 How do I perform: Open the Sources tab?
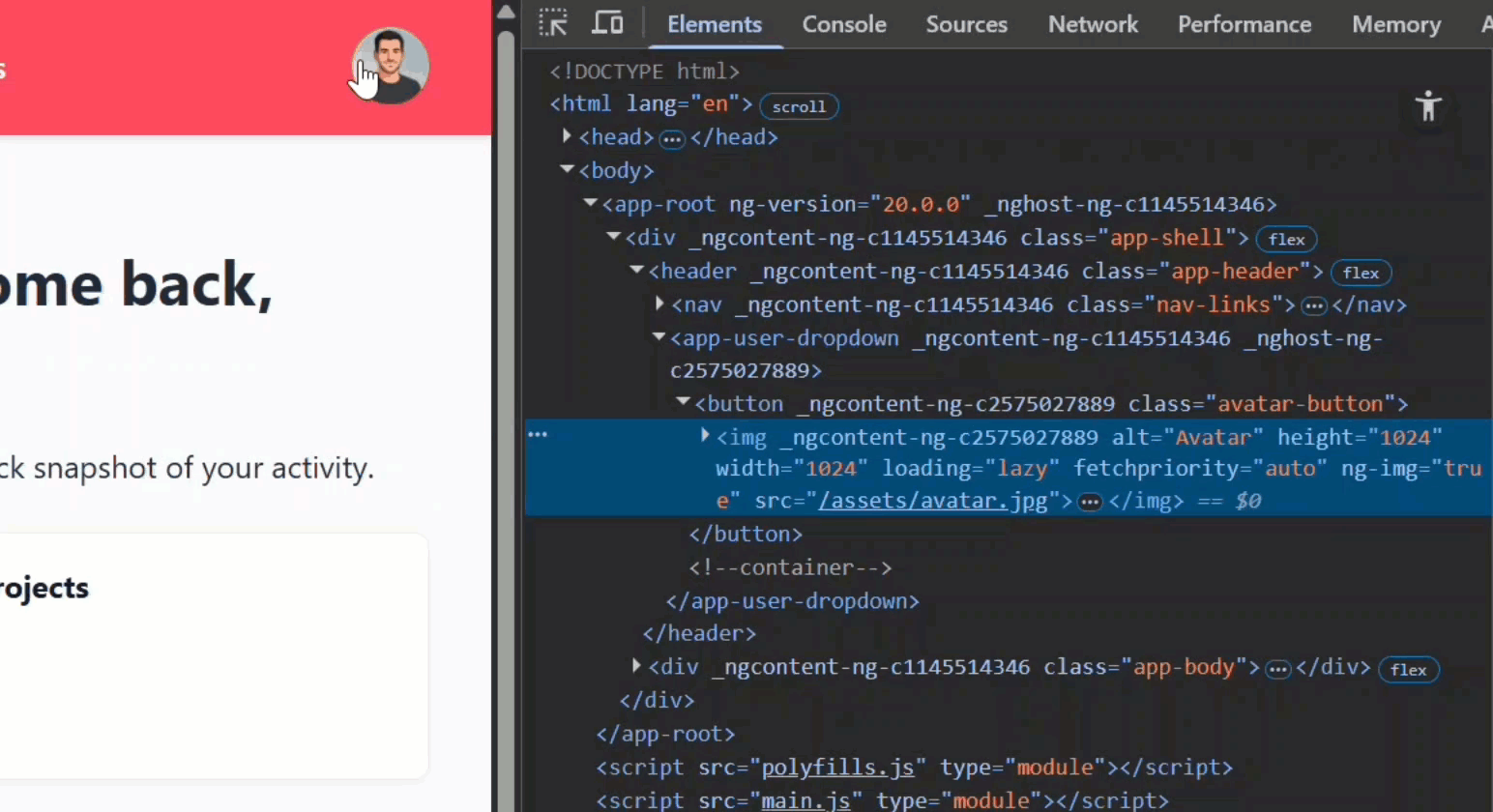pos(967,24)
